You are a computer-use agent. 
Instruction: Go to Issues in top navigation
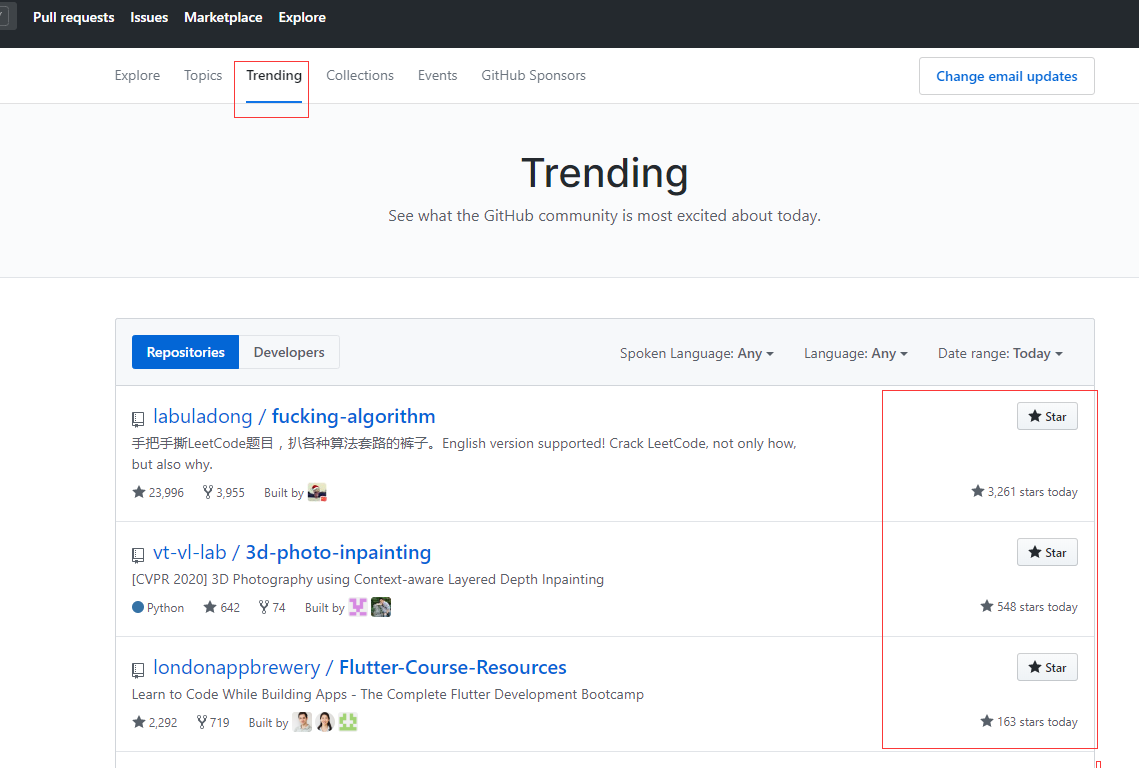(149, 17)
